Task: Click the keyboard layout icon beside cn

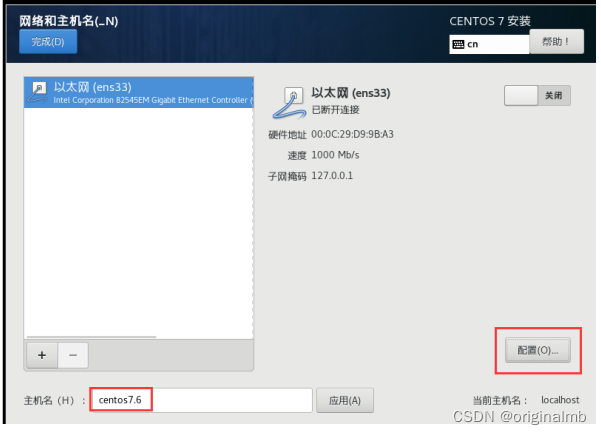Action: (458, 44)
